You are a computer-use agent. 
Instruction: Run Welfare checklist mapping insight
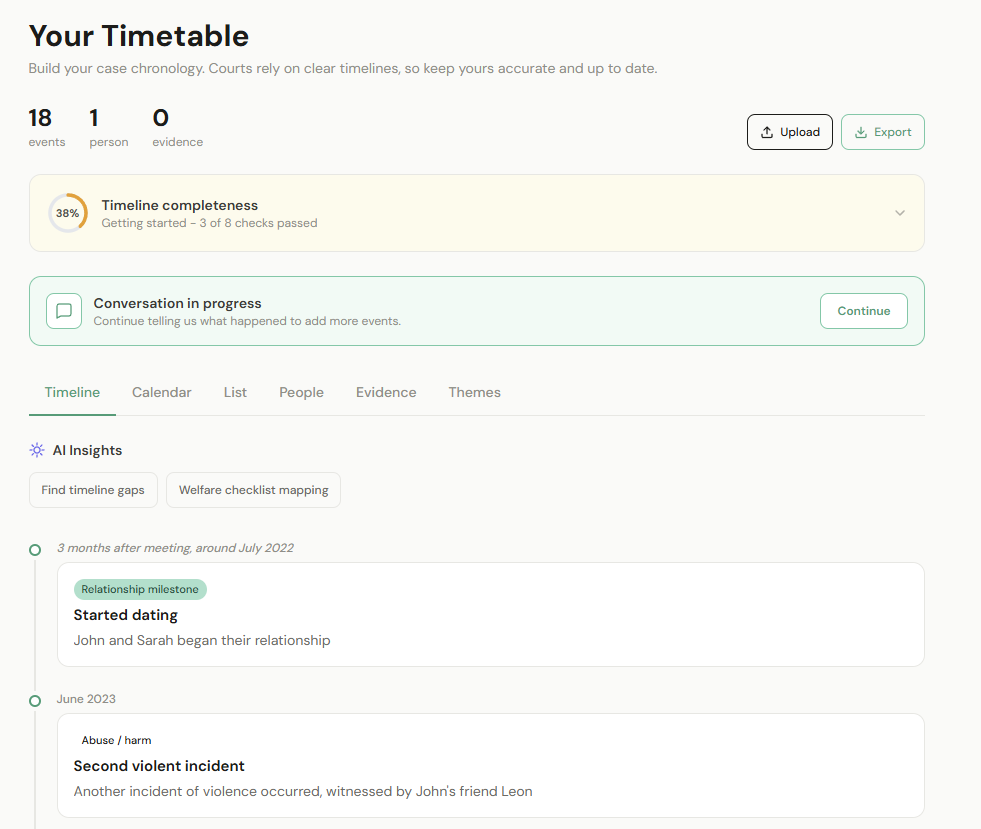point(253,490)
